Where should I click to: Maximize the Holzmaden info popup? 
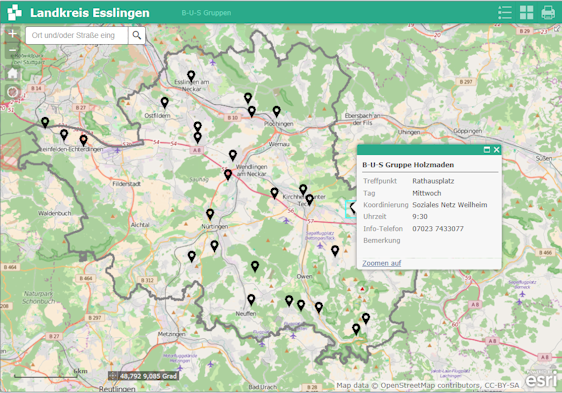pos(487,150)
